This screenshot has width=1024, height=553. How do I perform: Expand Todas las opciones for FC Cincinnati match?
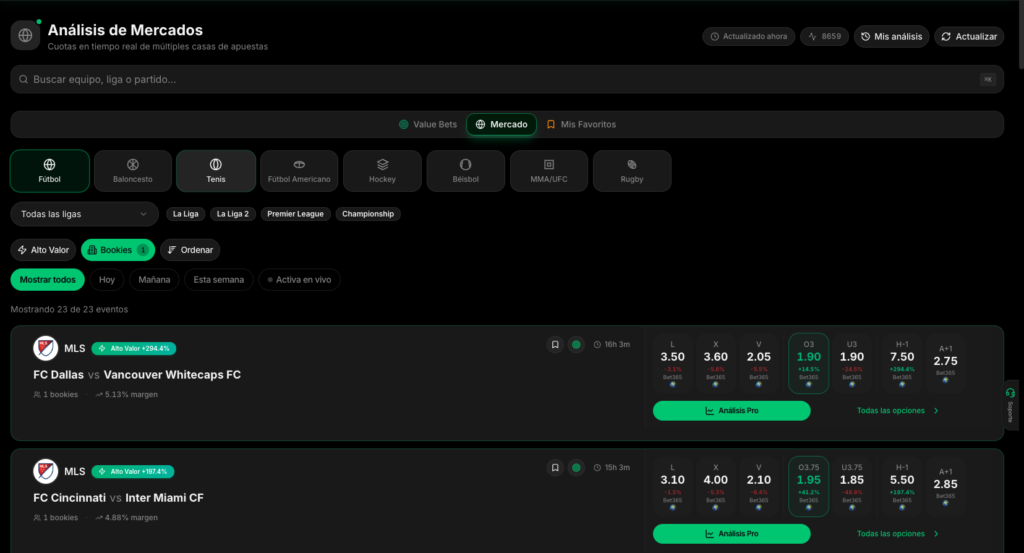pos(898,534)
